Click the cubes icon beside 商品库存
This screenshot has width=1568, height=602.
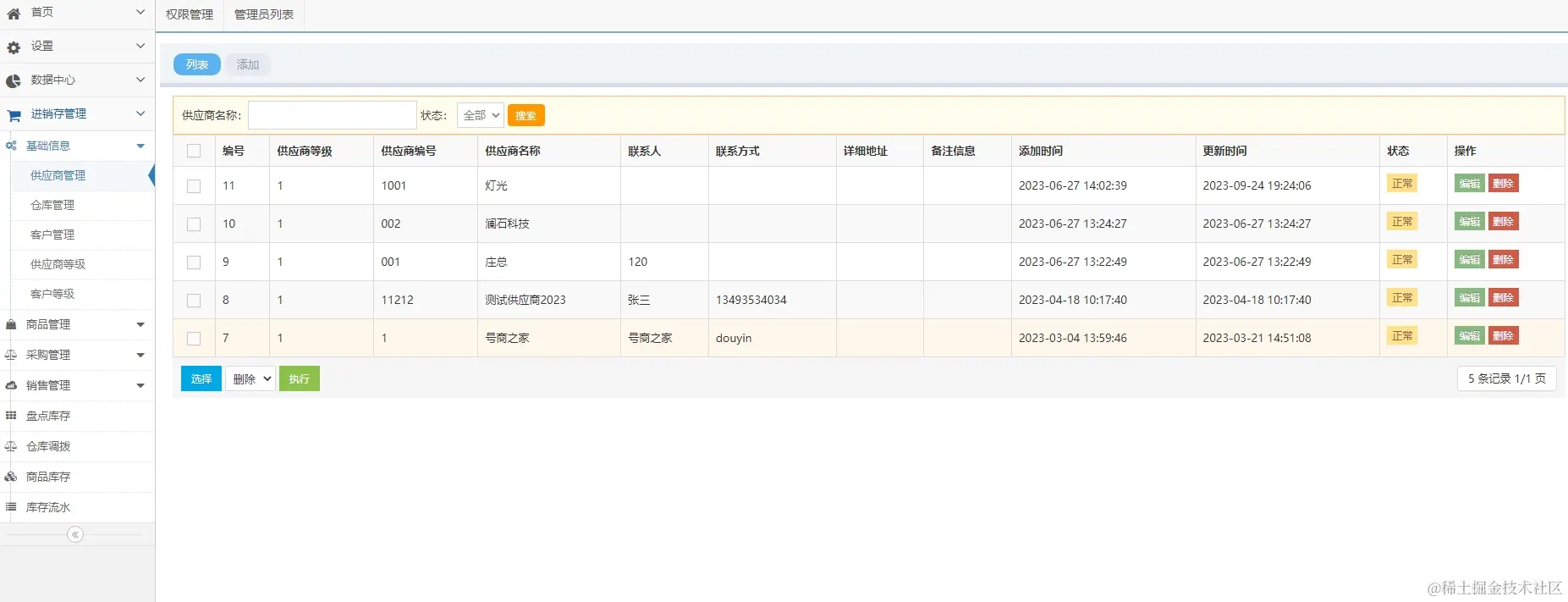11,477
